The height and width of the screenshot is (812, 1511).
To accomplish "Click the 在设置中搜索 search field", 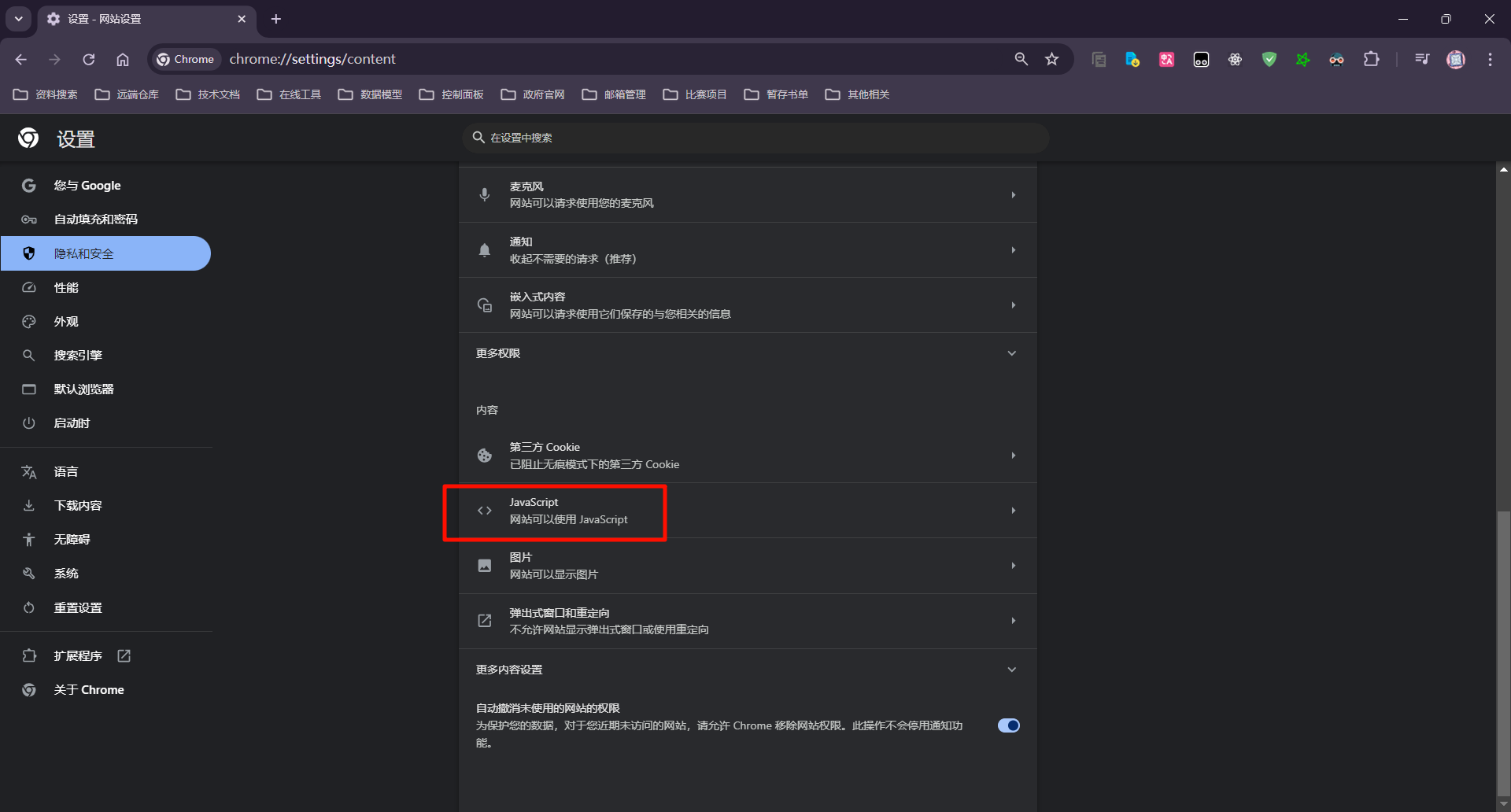I will (x=755, y=138).
